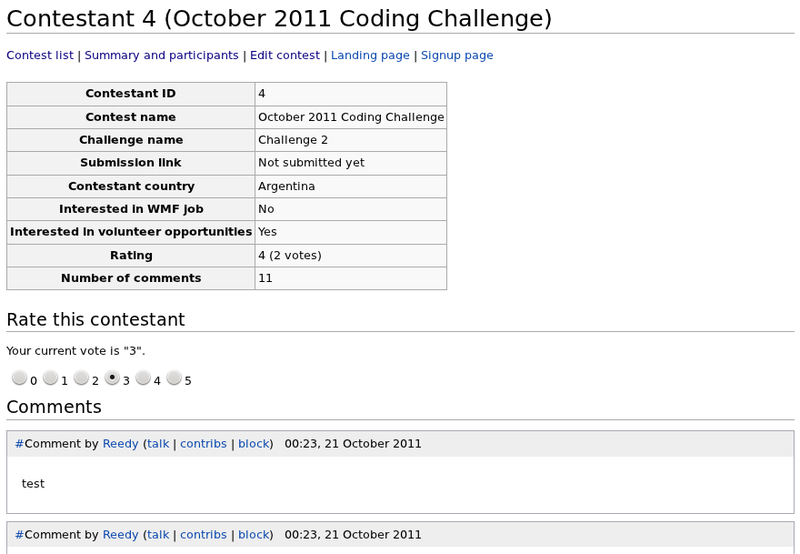Image resolution: width=800 pixels, height=554 pixels.
Task: Click the # anchor of first comment
Action: 19,444
